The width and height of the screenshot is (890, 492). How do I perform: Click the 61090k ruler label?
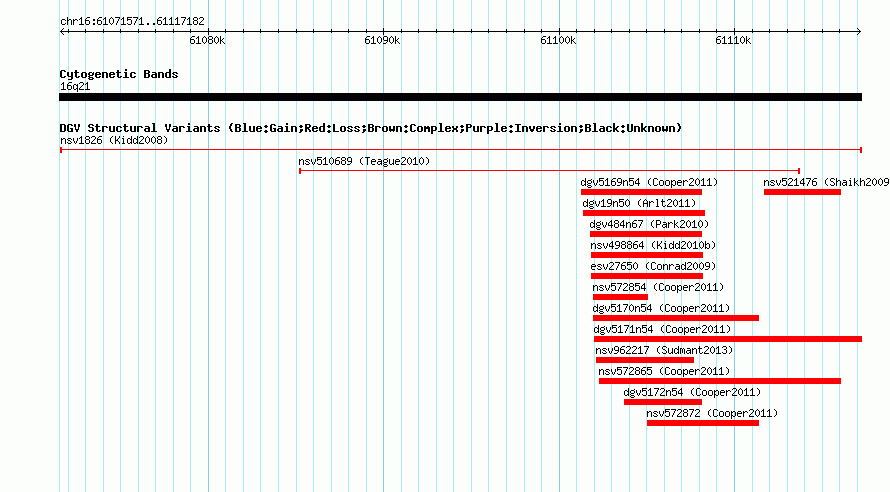point(382,41)
